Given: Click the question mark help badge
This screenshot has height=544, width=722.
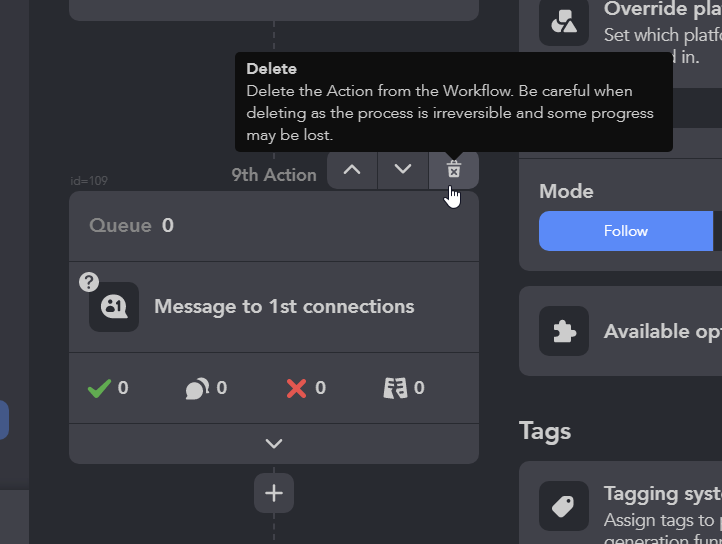Looking at the screenshot, I should [x=89, y=282].
